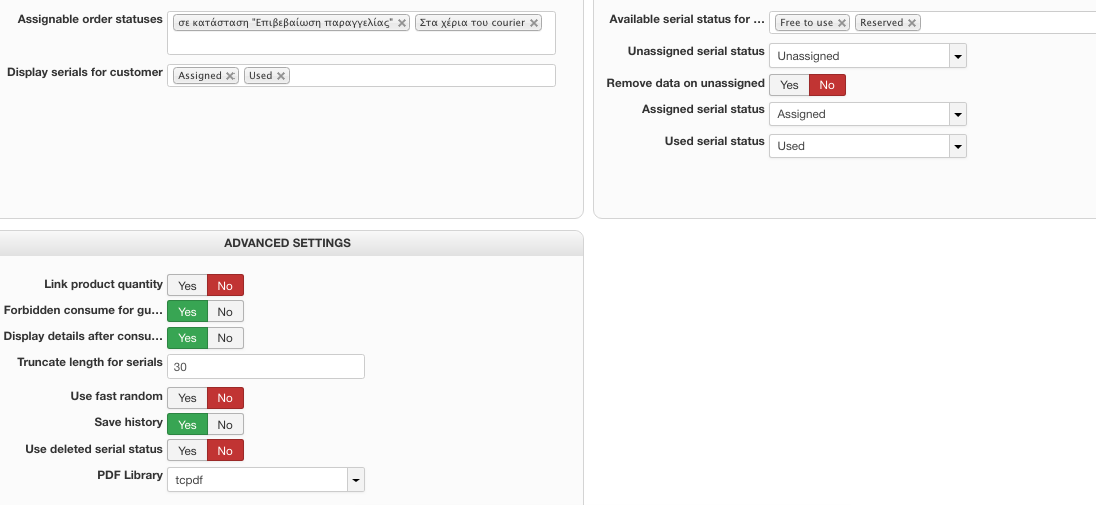Open the PDF Library dropdown
The image size is (1096, 505).
(355, 480)
